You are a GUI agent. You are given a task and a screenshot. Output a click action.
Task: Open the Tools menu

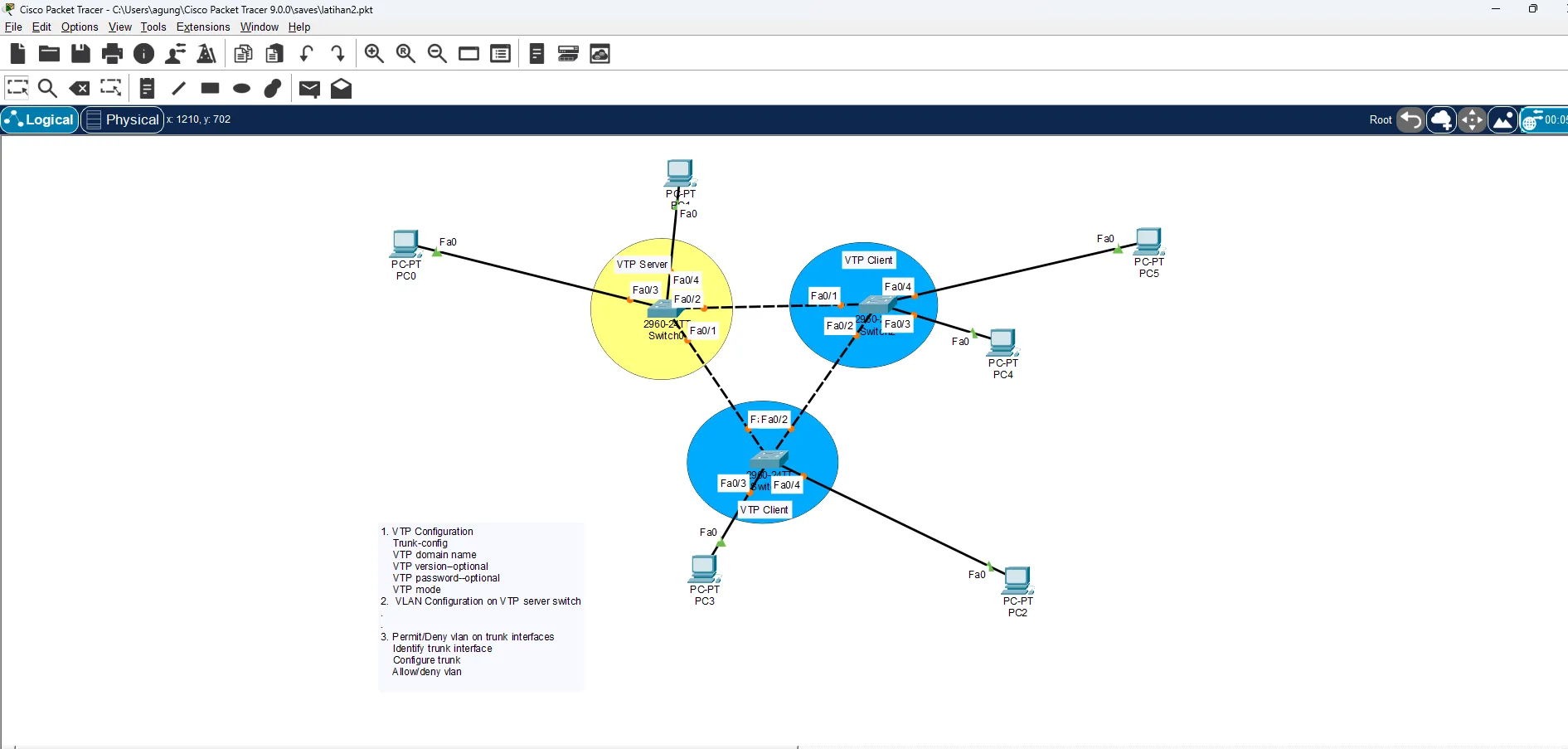[153, 27]
